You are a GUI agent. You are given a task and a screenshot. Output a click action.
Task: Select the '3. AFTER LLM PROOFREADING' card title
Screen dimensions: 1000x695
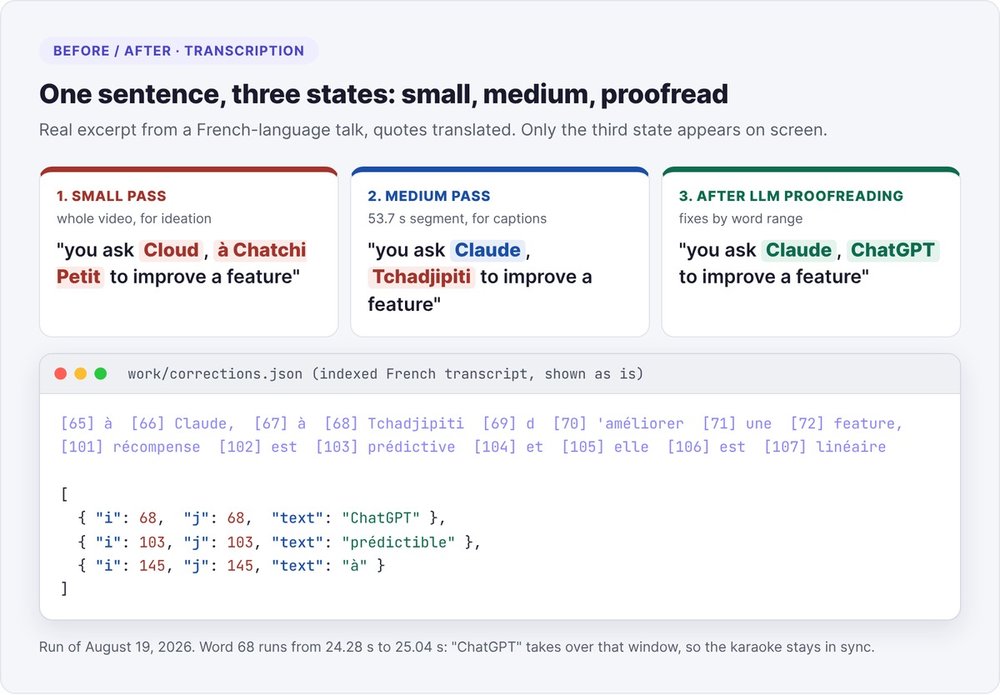click(x=791, y=196)
